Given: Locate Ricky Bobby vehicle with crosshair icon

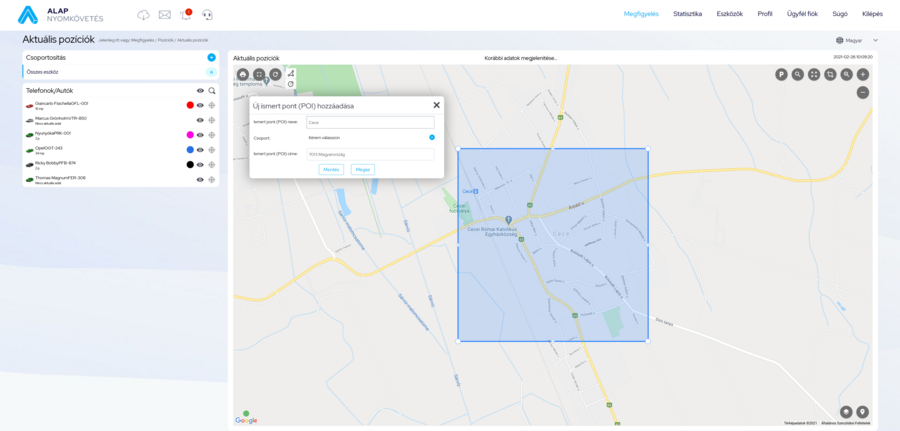Looking at the screenshot, I should click(x=212, y=164).
